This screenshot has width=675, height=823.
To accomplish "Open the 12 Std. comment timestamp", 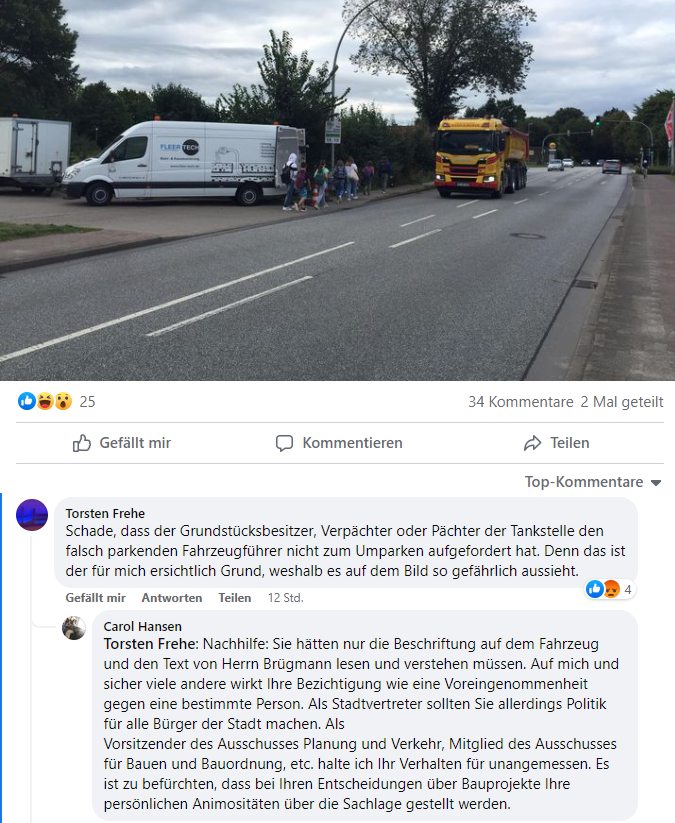I will tap(286, 598).
